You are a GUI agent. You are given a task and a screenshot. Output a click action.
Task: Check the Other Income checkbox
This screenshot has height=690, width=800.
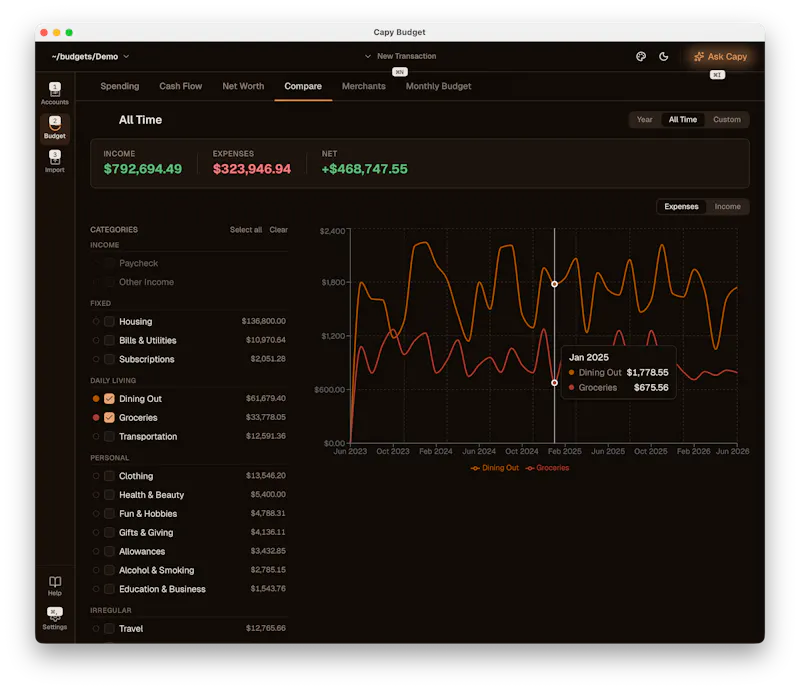pyautogui.click(x=109, y=282)
